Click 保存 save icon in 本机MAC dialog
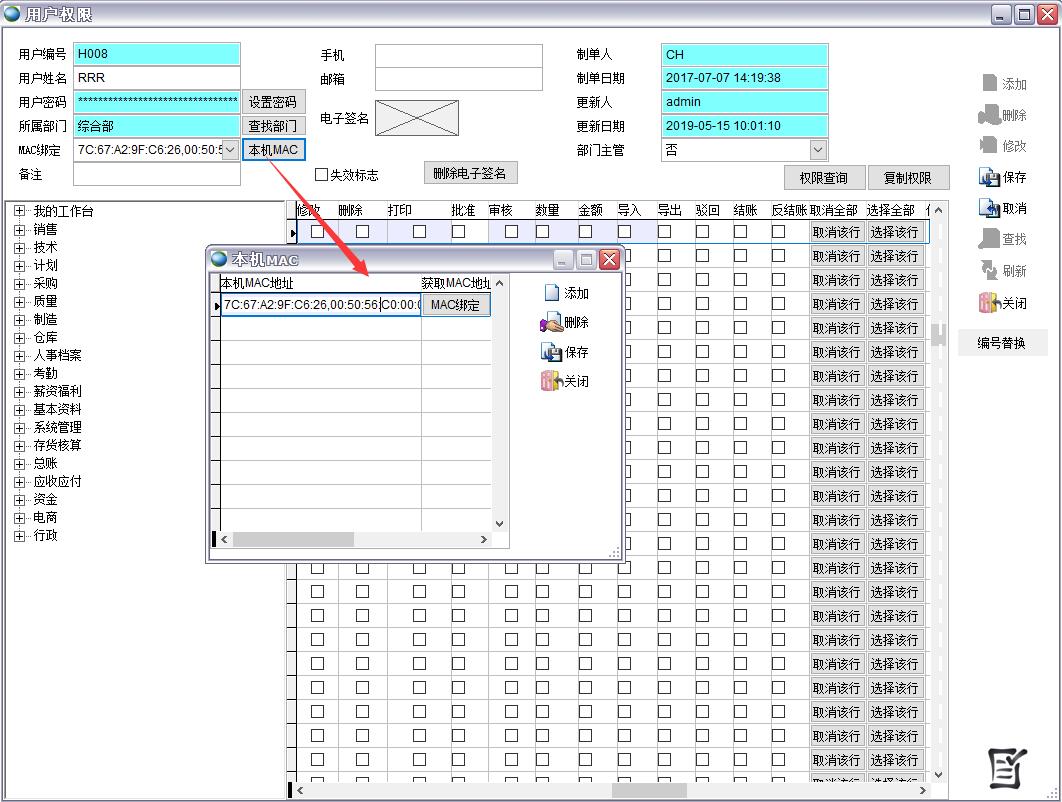This screenshot has height=802, width=1062. coord(551,352)
